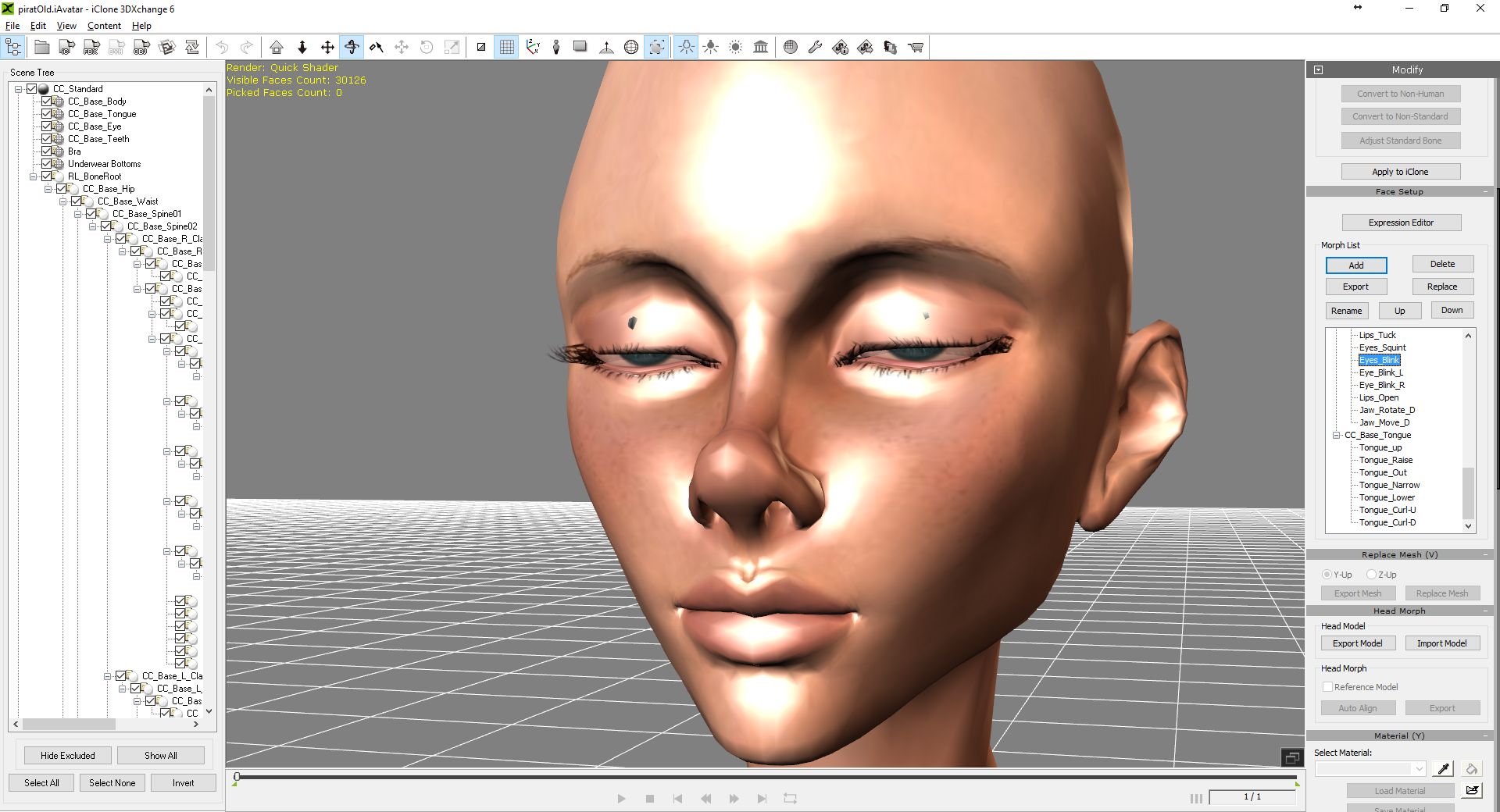This screenshot has height=812, width=1500.
Task: Click Apply to iClone button
Action: click(1401, 172)
